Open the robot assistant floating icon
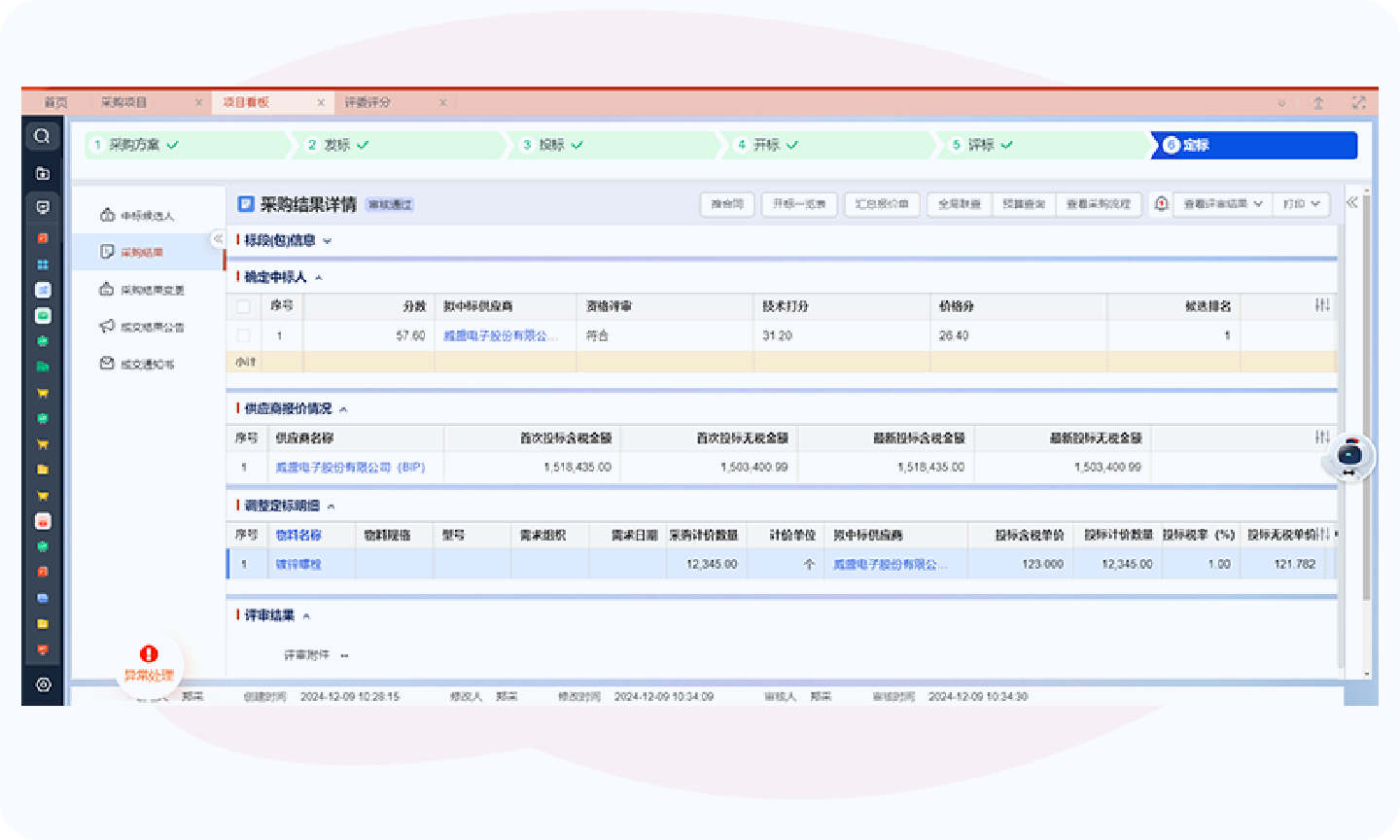This screenshot has width=1400, height=840. (1348, 455)
